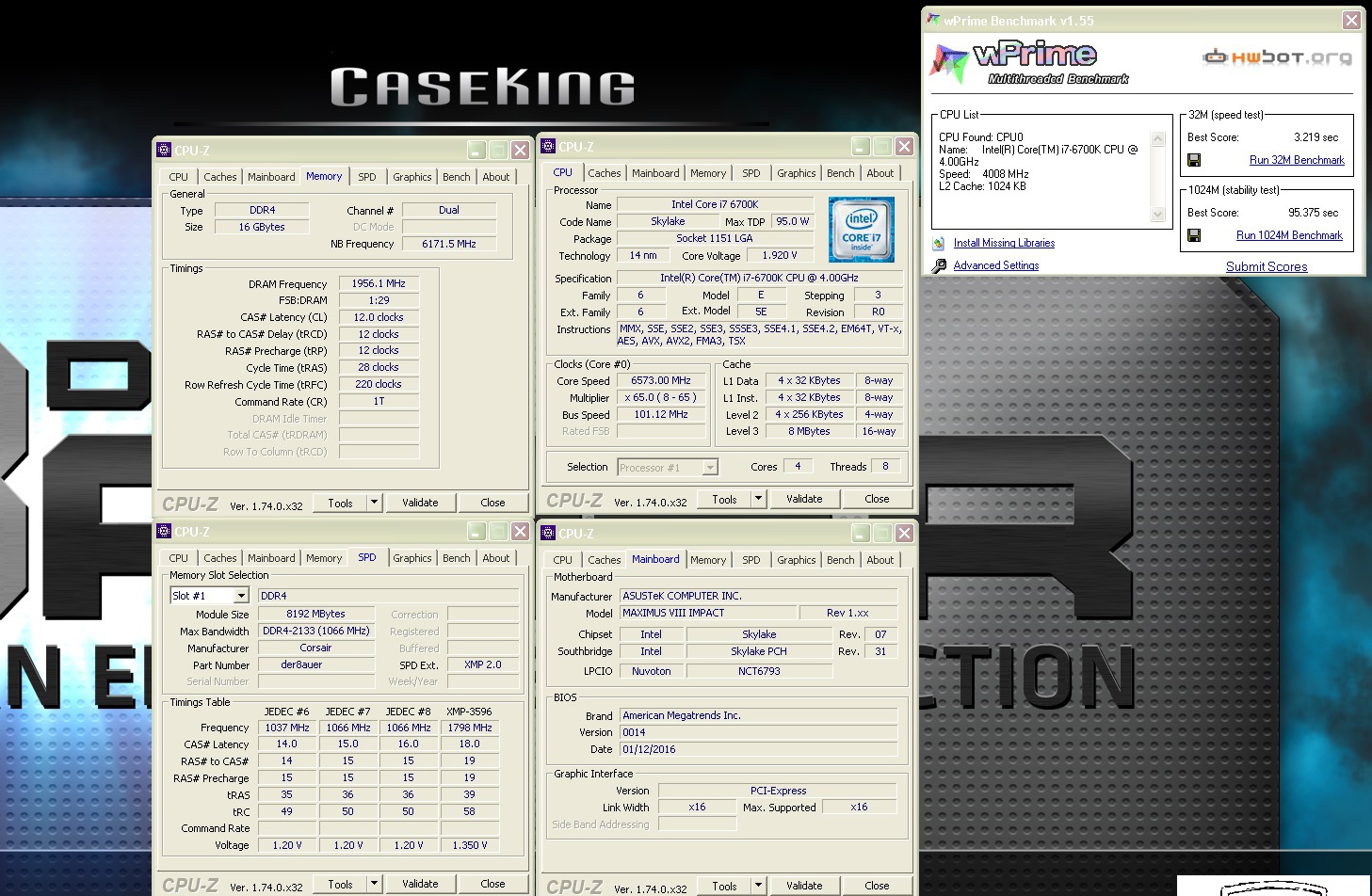Click Validate in the Memory window
The width and height of the screenshot is (1372, 896).
(420, 503)
